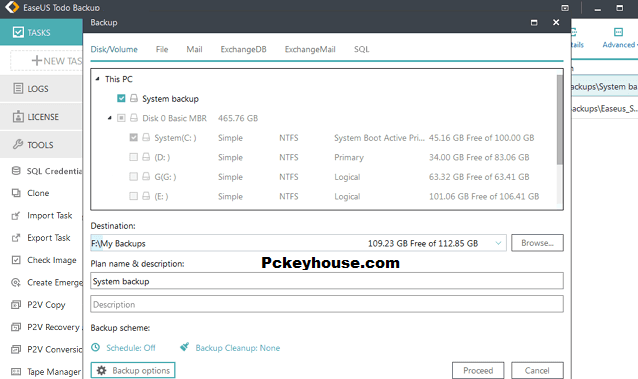Click the SQL Credential database icon
This screenshot has width=638, height=379.
click(16, 171)
